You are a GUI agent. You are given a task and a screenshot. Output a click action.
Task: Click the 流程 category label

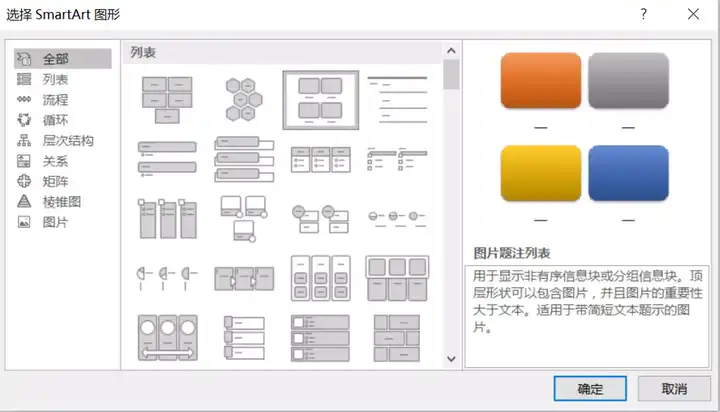[56, 100]
